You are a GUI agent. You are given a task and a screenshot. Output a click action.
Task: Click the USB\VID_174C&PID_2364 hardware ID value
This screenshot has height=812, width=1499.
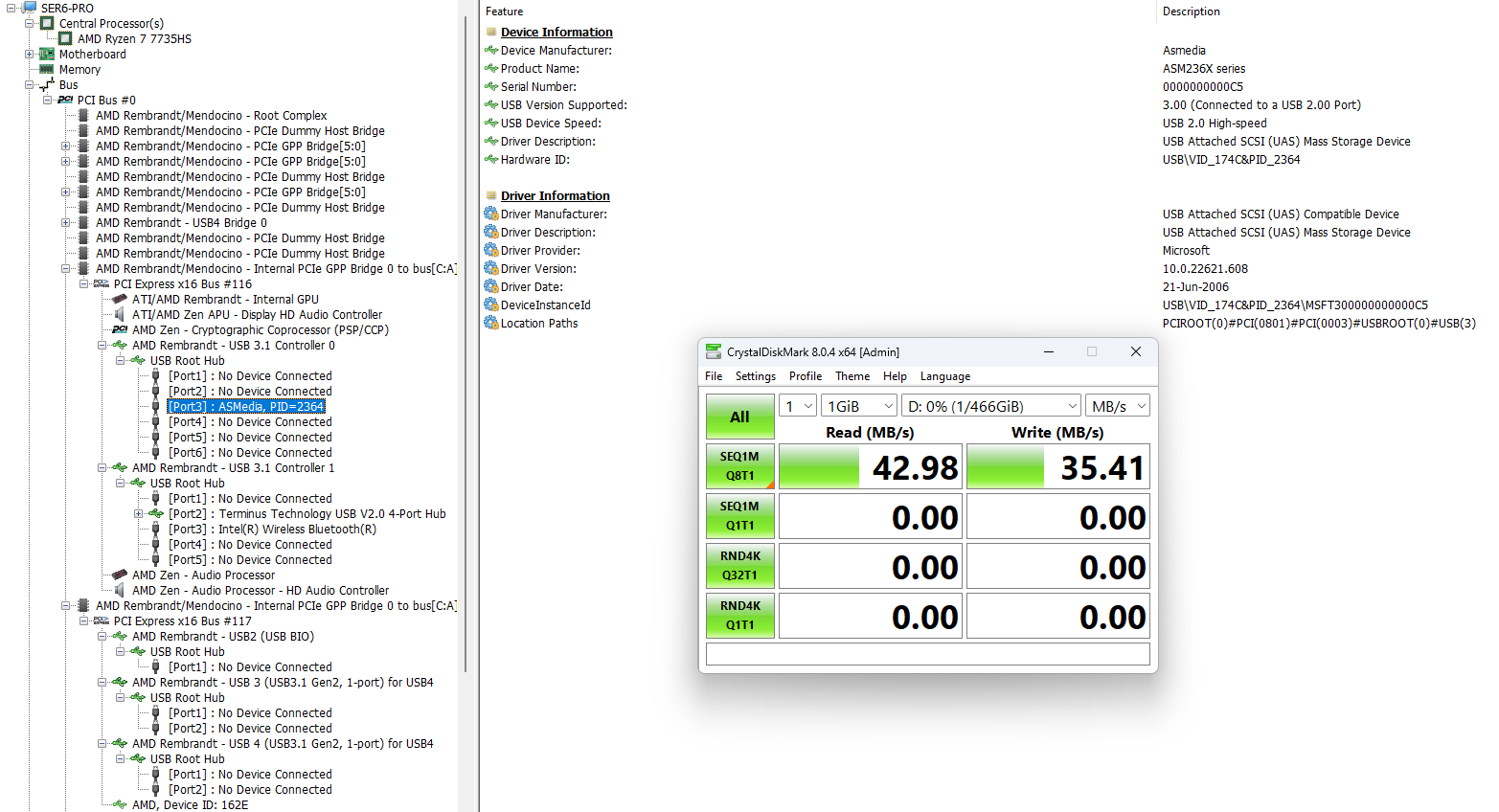click(1231, 159)
